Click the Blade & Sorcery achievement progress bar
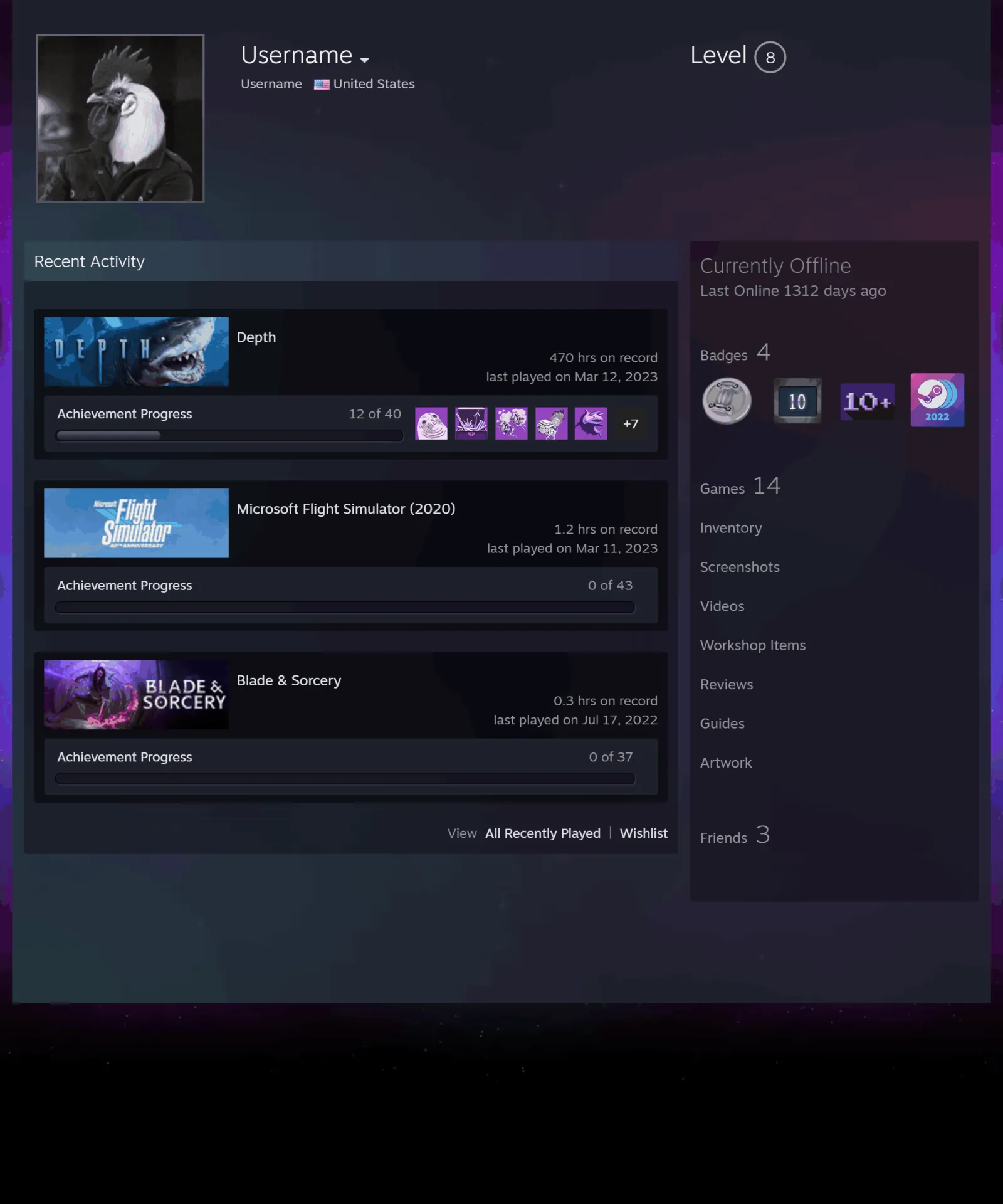This screenshot has width=1003, height=1204. [x=345, y=779]
